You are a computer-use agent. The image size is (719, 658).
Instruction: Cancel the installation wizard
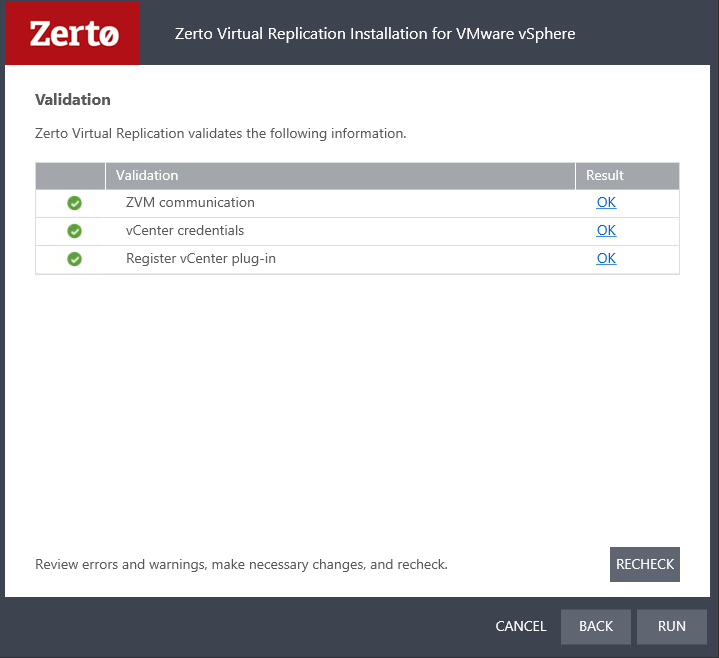pos(521,626)
